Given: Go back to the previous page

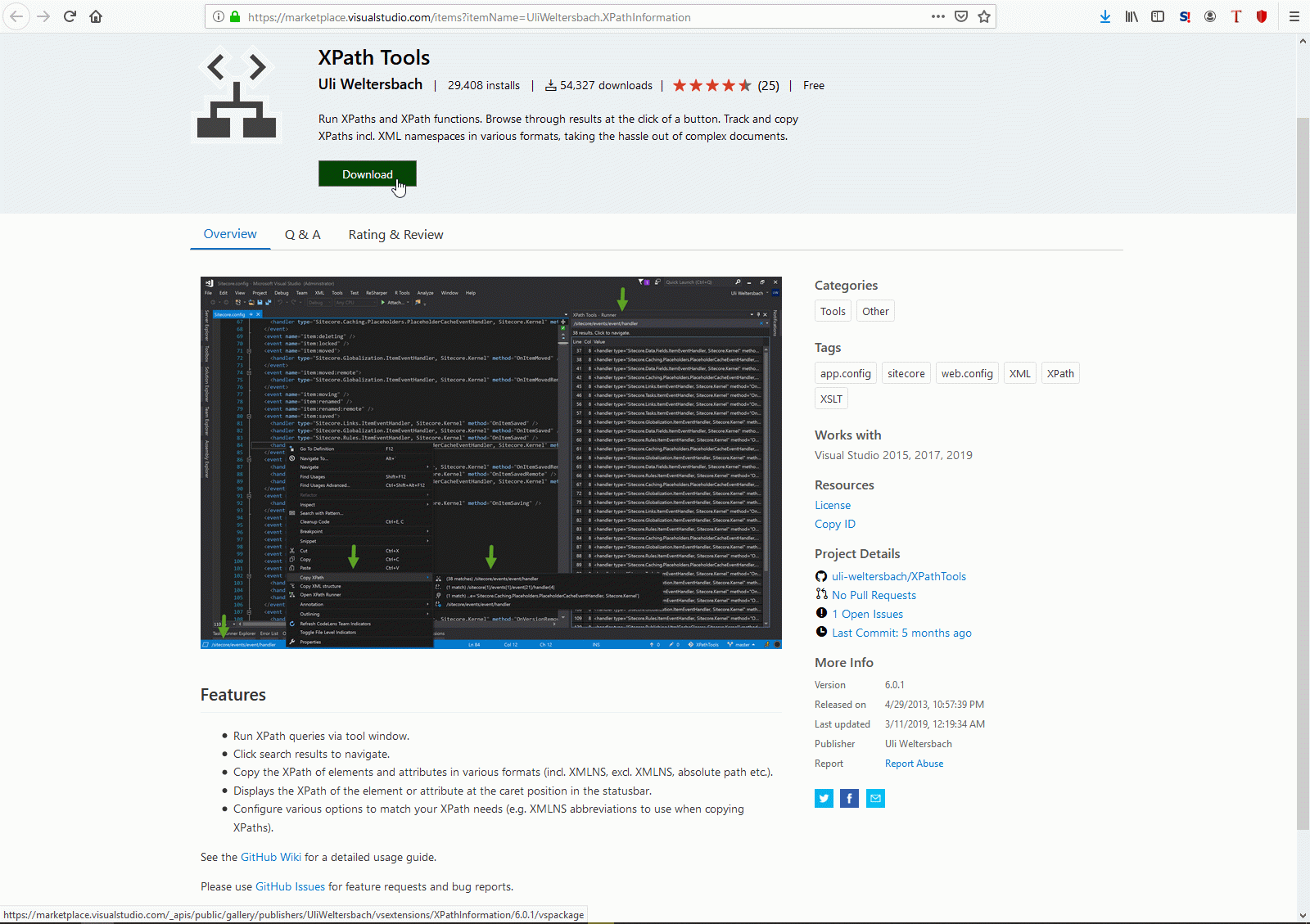Looking at the screenshot, I should 16,16.
